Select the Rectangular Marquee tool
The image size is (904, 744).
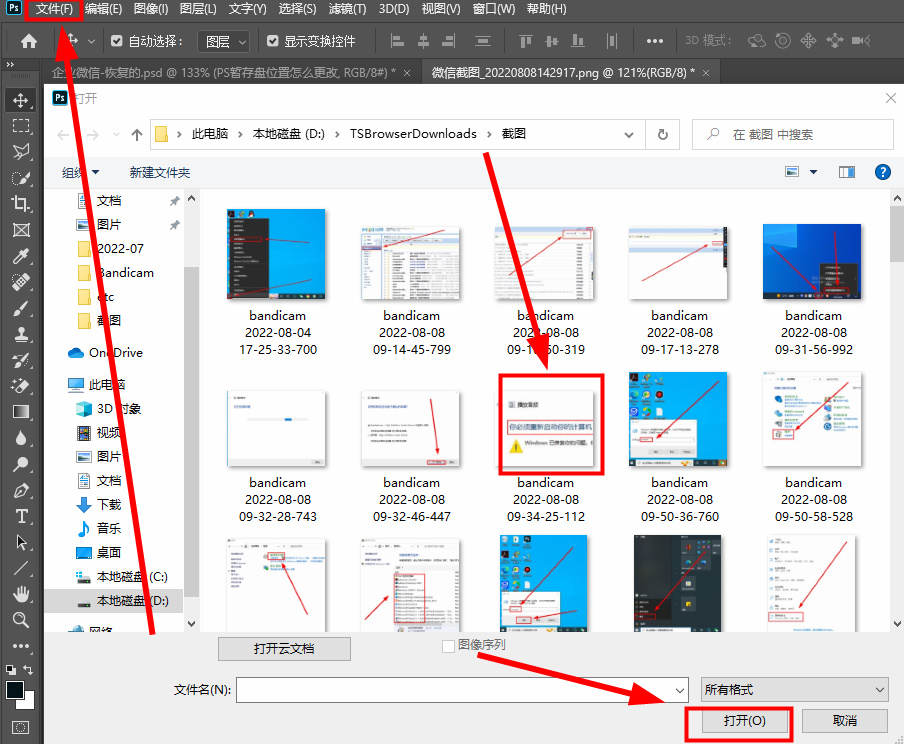(20, 126)
